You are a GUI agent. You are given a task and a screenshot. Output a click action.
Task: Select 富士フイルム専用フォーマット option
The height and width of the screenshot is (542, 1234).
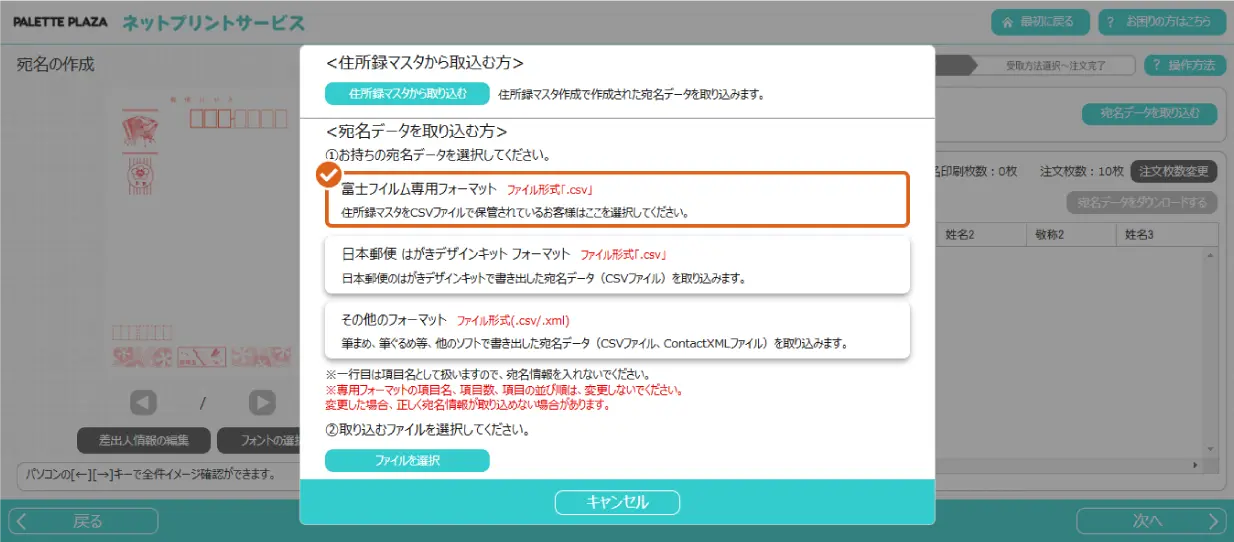(x=617, y=200)
